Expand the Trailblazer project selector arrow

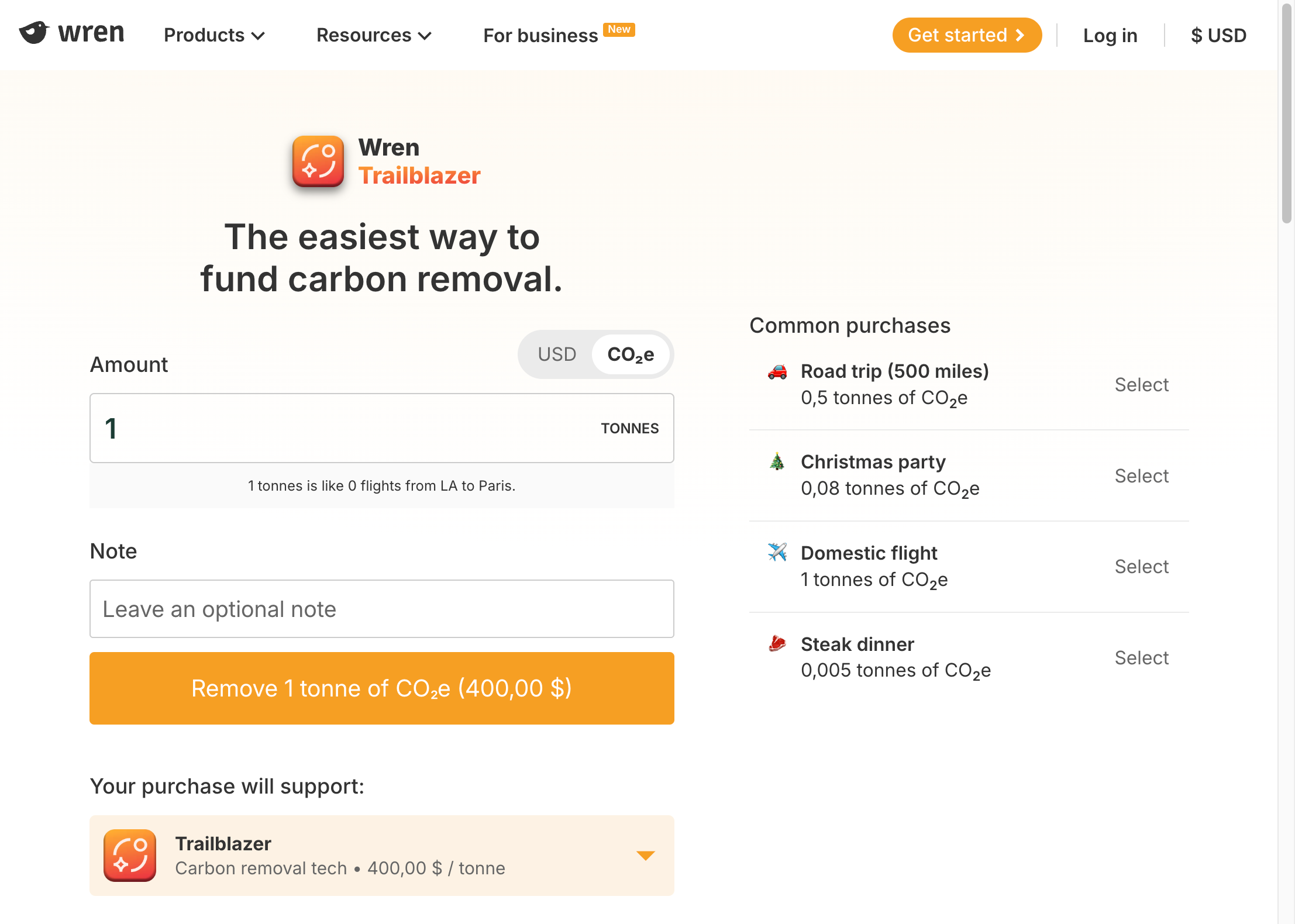(x=645, y=856)
